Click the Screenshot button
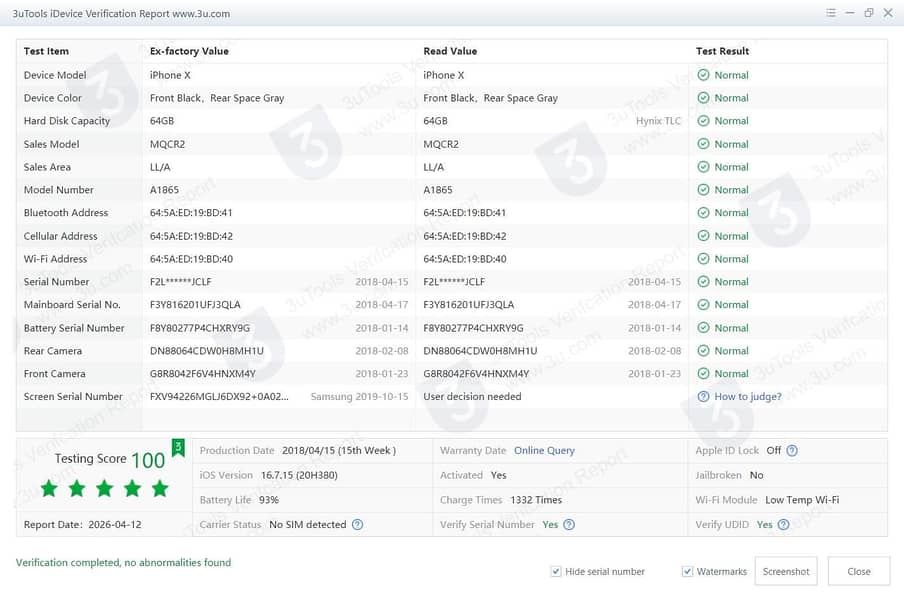The image size is (904, 599). [x=786, y=571]
